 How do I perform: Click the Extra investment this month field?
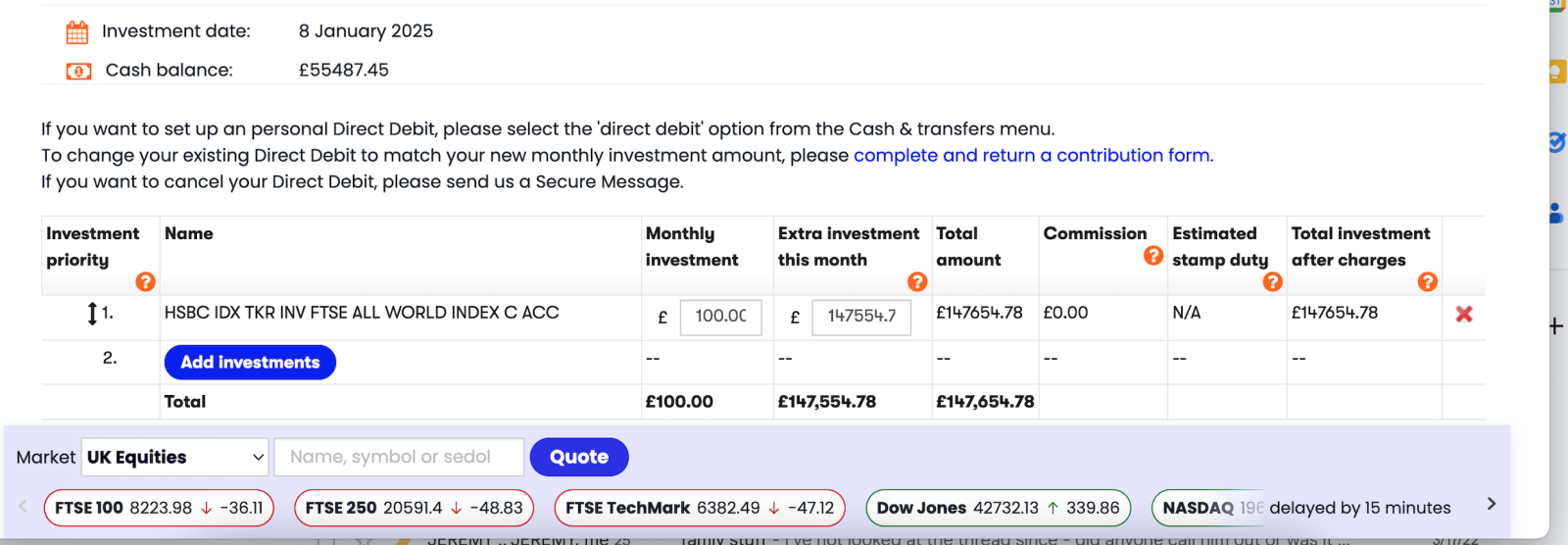(x=861, y=317)
